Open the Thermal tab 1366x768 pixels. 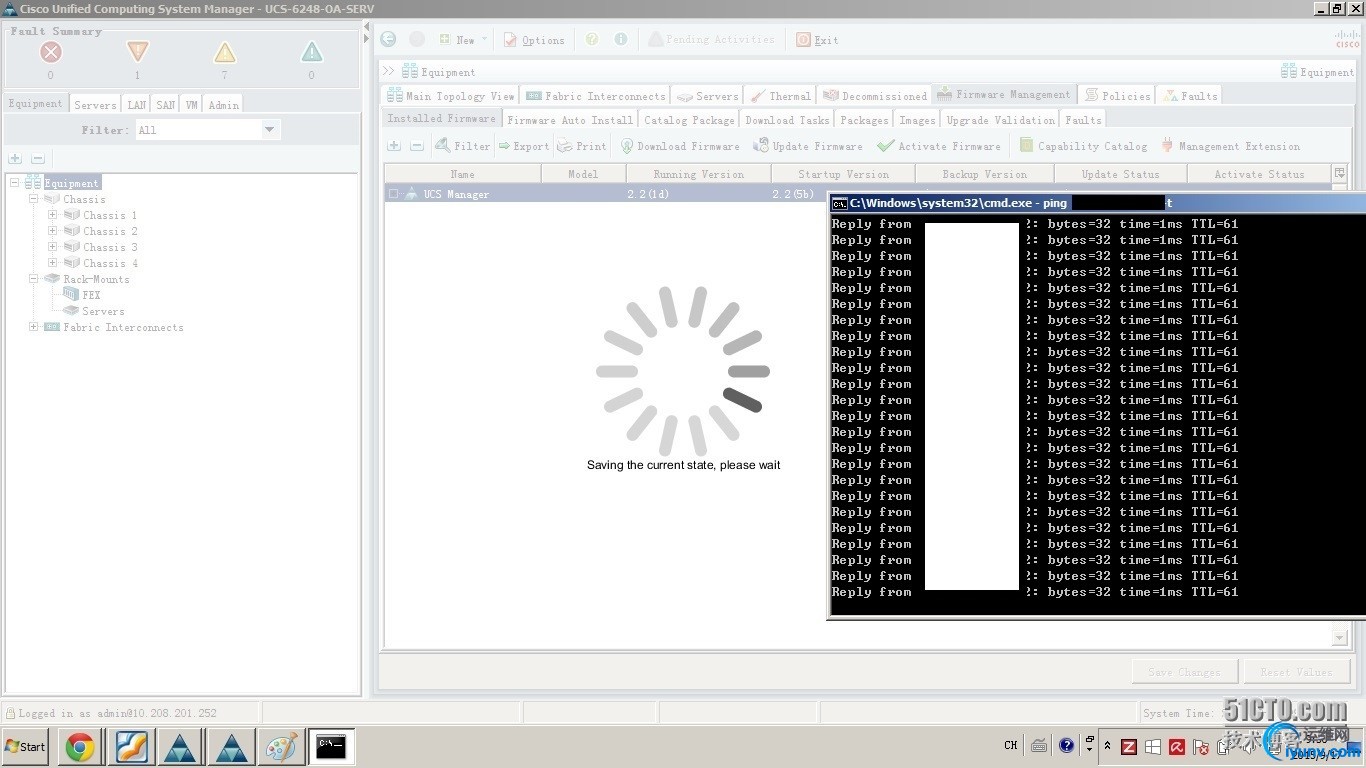pyautogui.click(x=781, y=96)
